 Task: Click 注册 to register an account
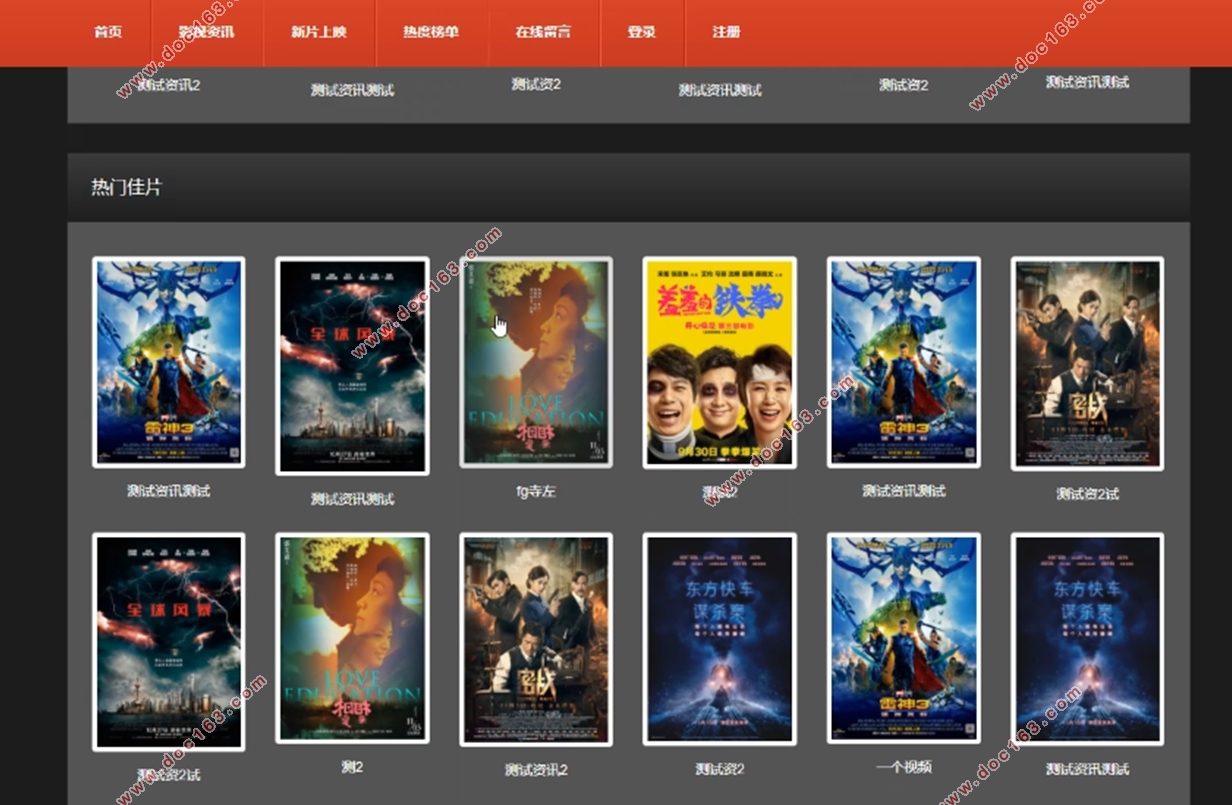pyautogui.click(x=727, y=32)
